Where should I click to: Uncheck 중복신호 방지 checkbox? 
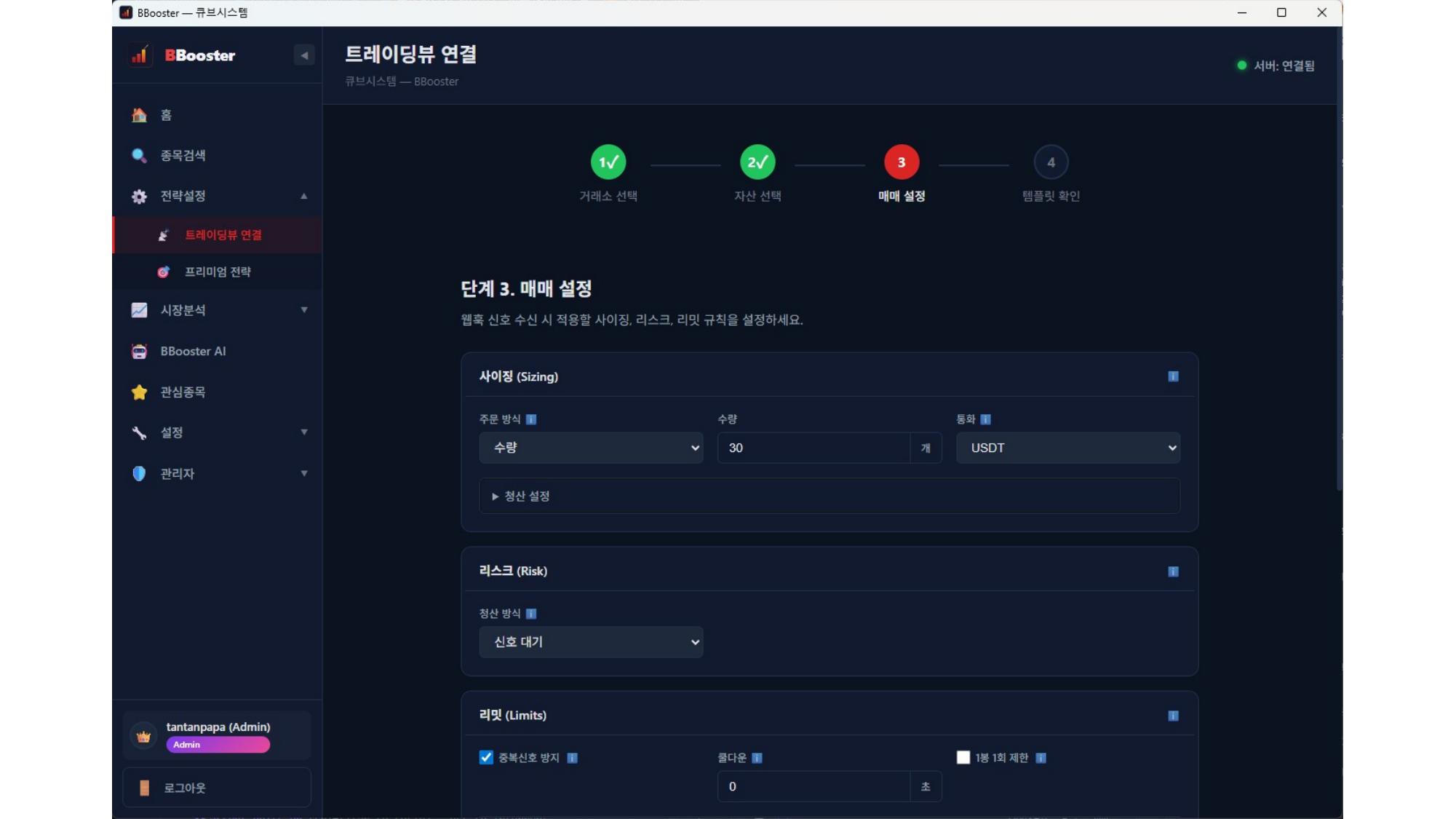point(485,757)
